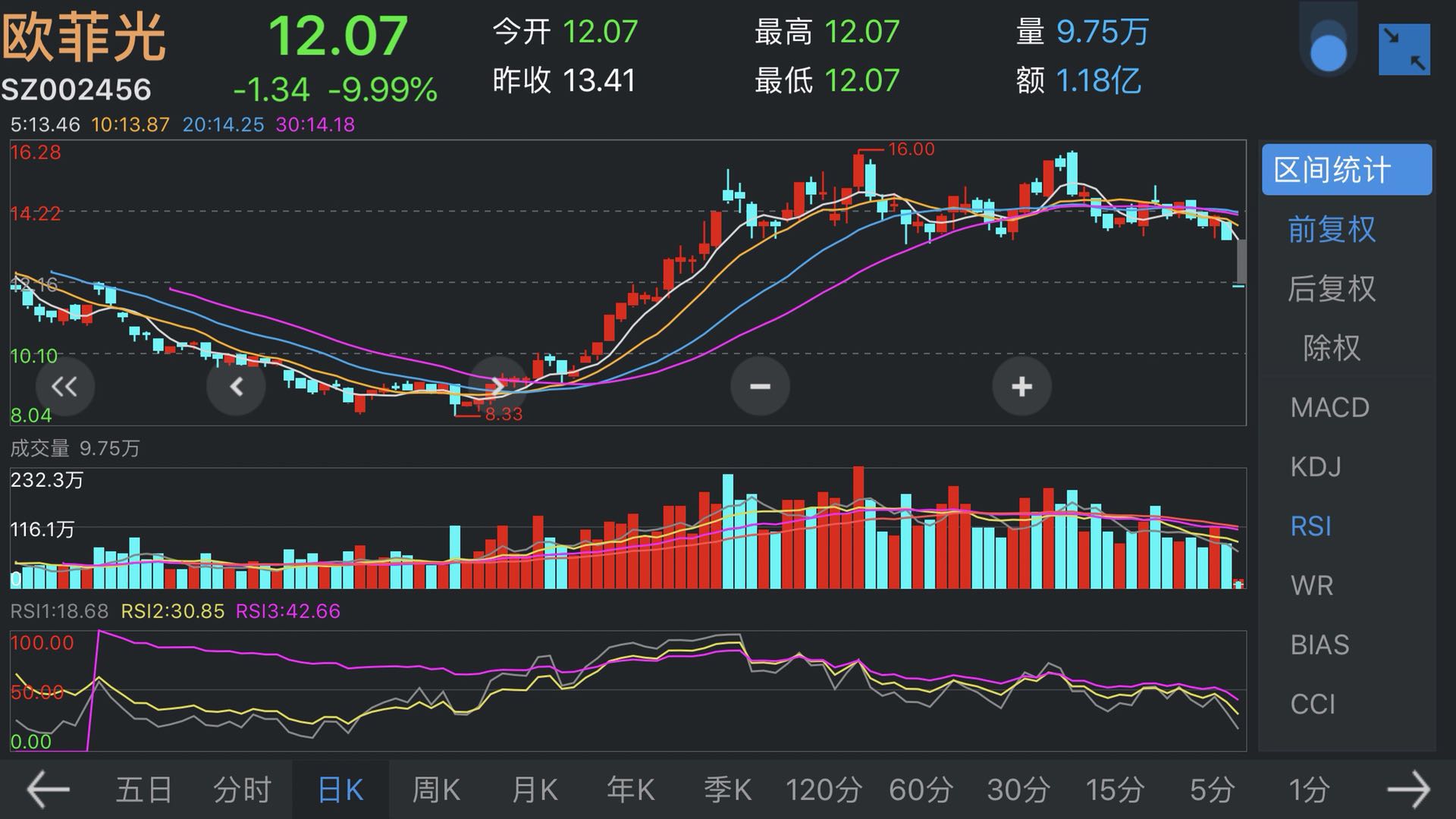1456x819 pixels.
Task: Jump back with double-left chevron button
Action: [65, 387]
